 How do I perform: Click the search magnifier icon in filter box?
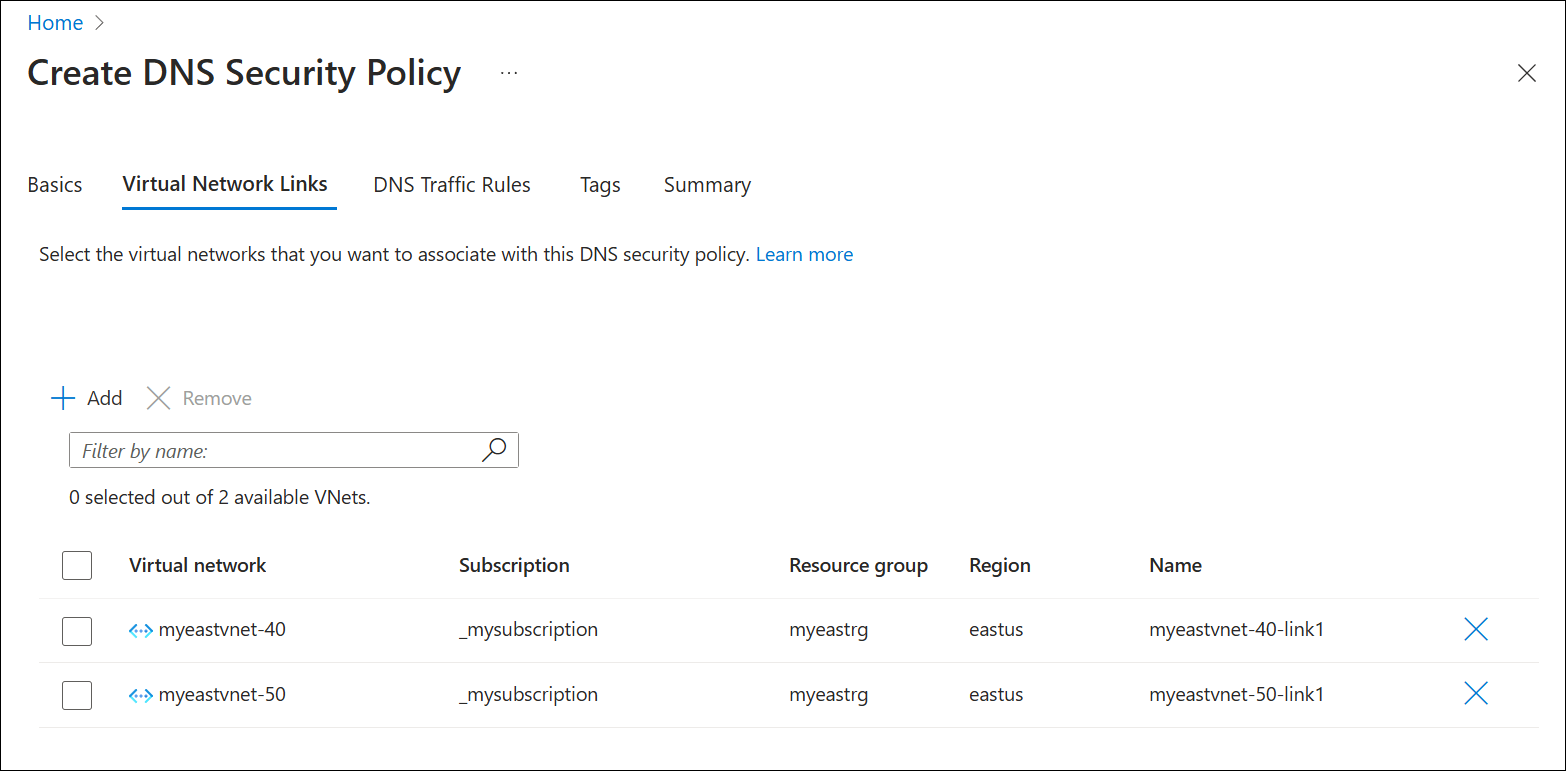[x=494, y=450]
